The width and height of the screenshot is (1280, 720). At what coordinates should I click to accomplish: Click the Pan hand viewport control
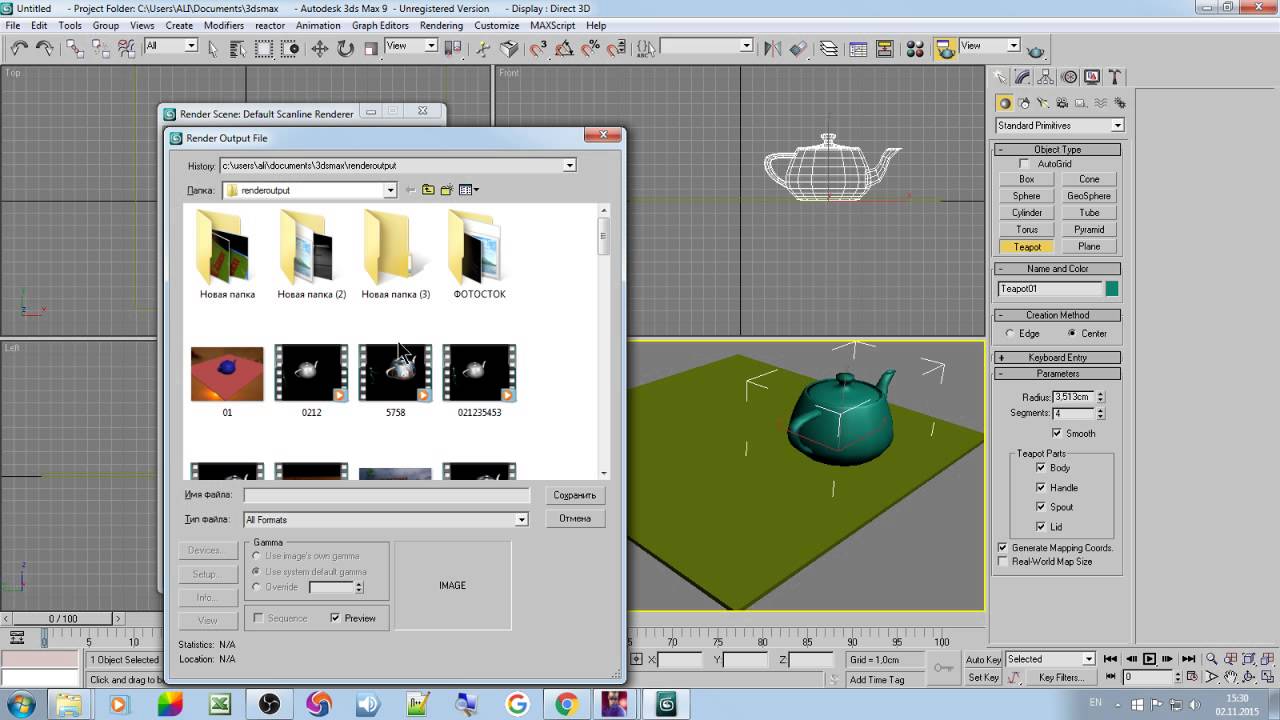[1232, 677]
